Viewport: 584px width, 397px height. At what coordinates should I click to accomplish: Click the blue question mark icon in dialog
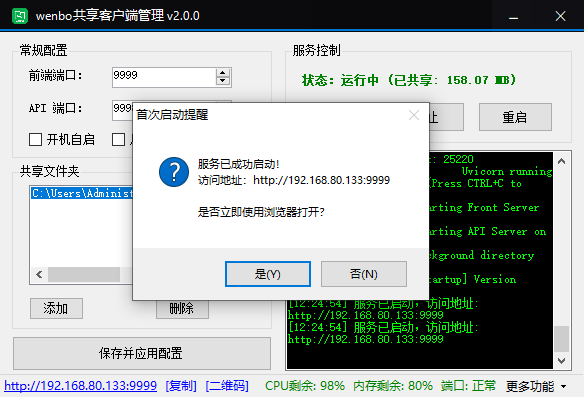[x=174, y=172]
